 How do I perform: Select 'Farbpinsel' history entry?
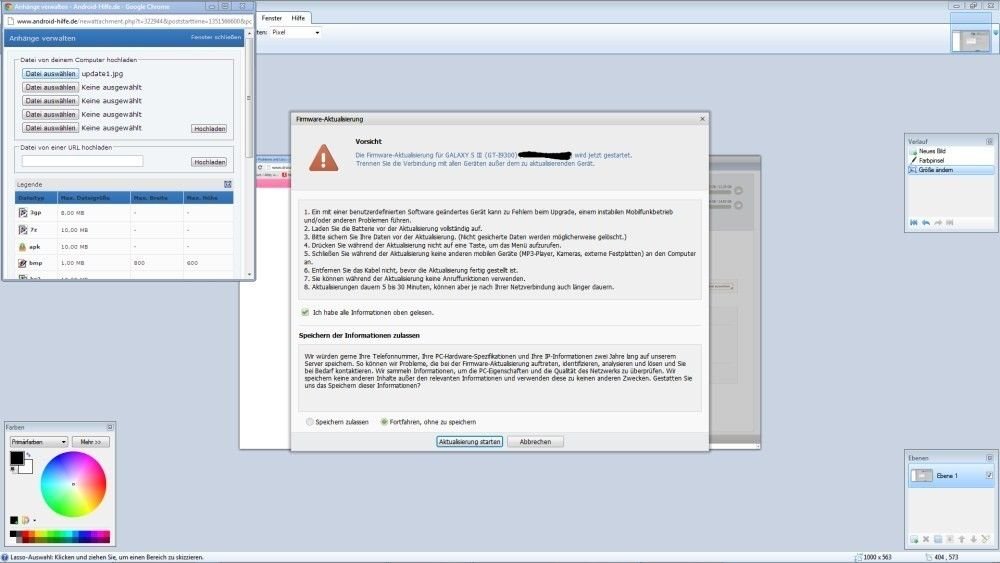coord(950,161)
